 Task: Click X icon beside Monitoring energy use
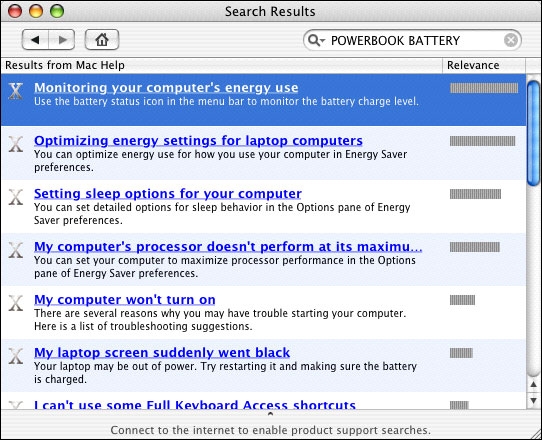[16, 91]
